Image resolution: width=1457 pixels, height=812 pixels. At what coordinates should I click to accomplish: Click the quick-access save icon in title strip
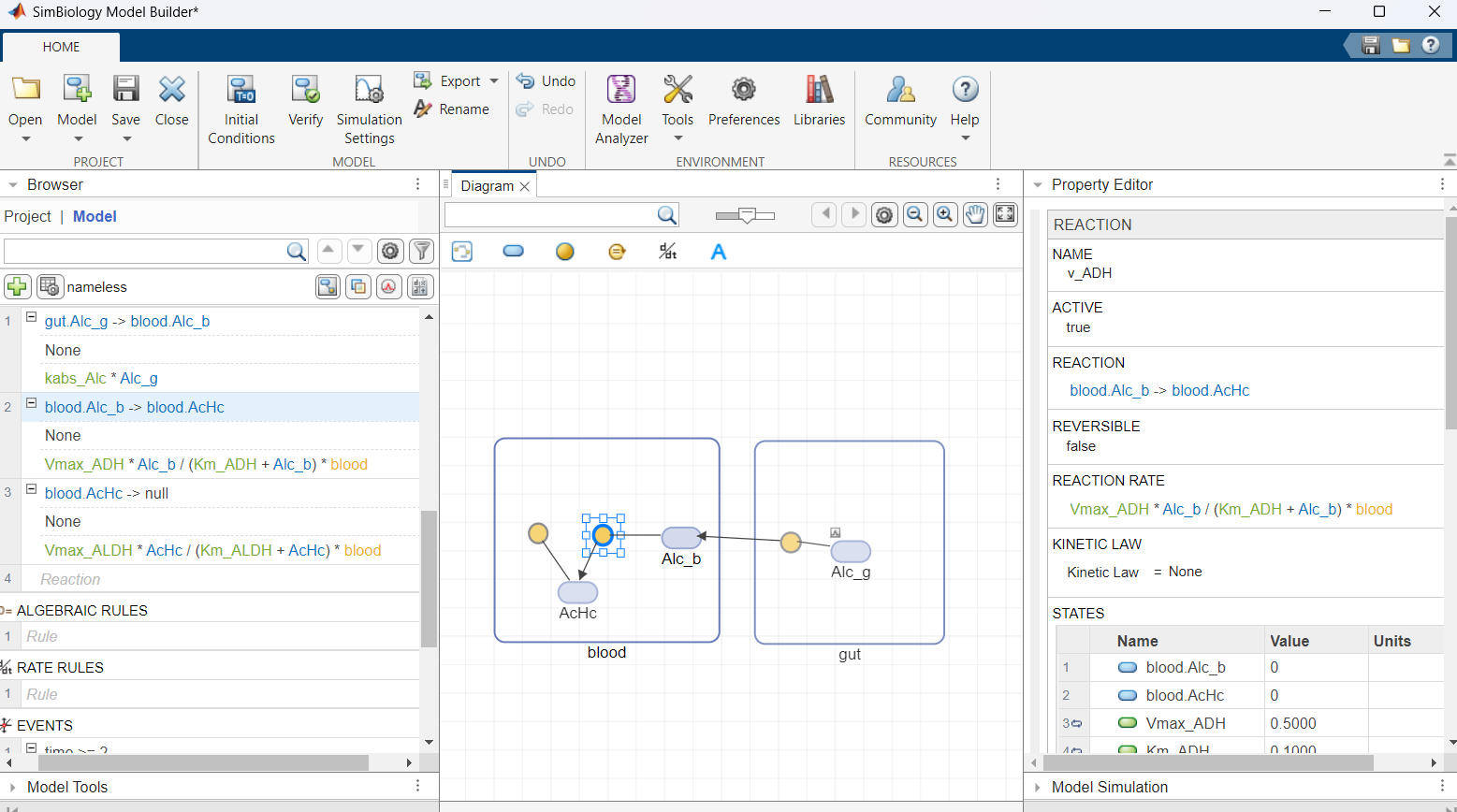pos(1371,45)
